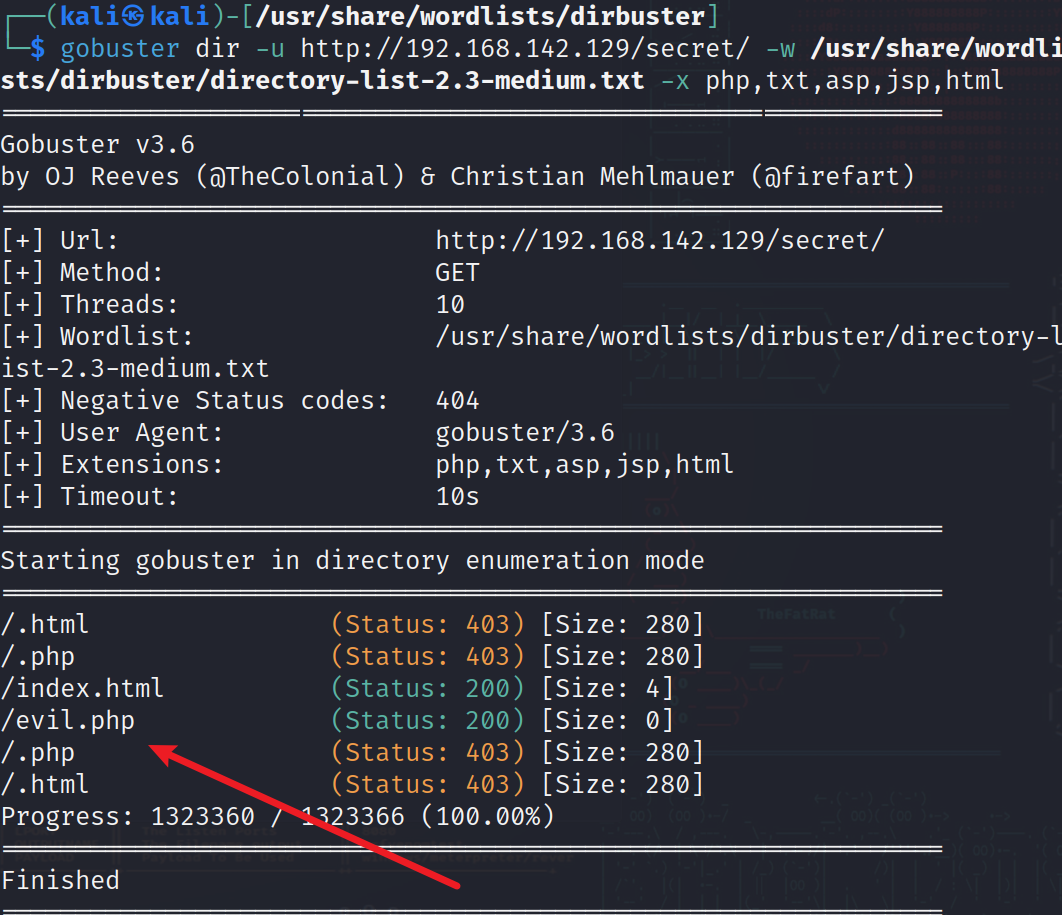This screenshot has height=915, width=1062.
Task: Click the 'ist-2.3-medium.txt' wrapped wordlist line
Action: click(135, 369)
